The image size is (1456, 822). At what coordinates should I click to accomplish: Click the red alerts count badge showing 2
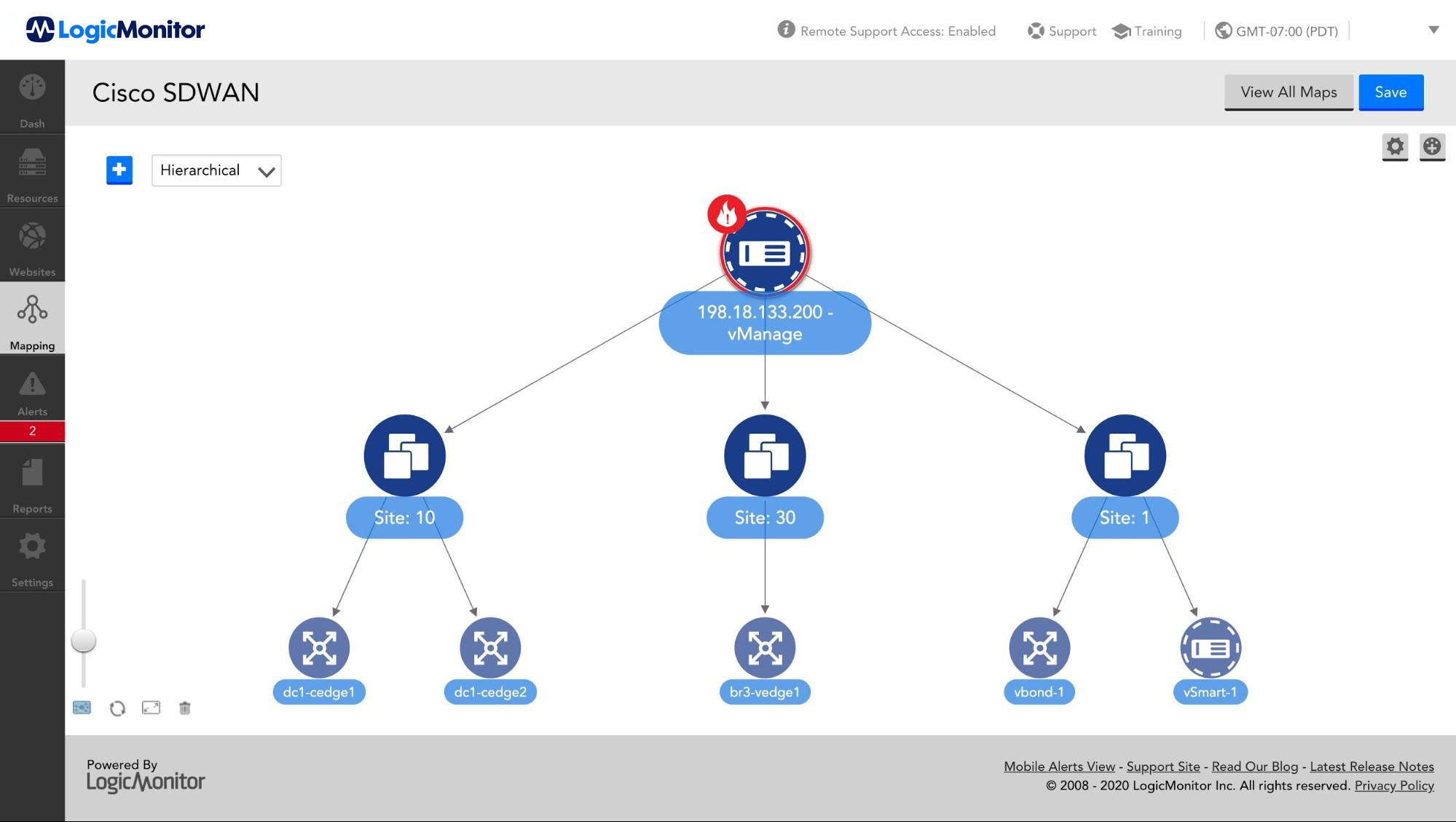click(x=32, y=431)
